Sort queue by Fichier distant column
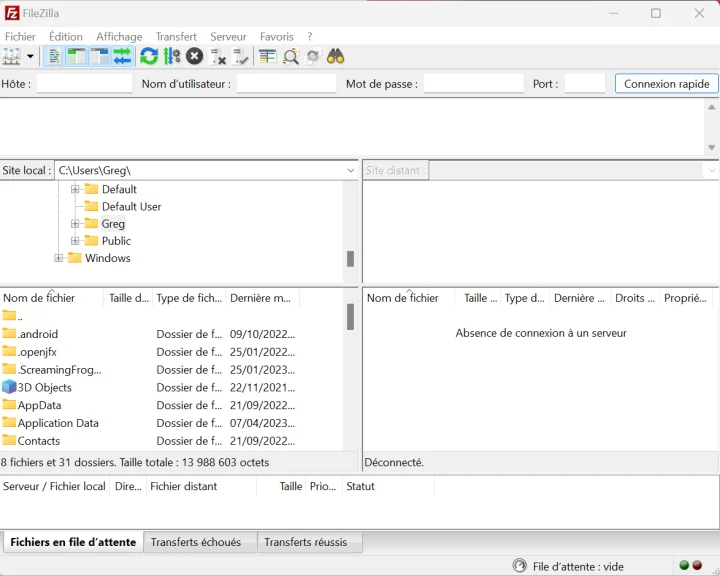This screenshot has height=576, width=720. pyautogui.click(x=201, y=486)
